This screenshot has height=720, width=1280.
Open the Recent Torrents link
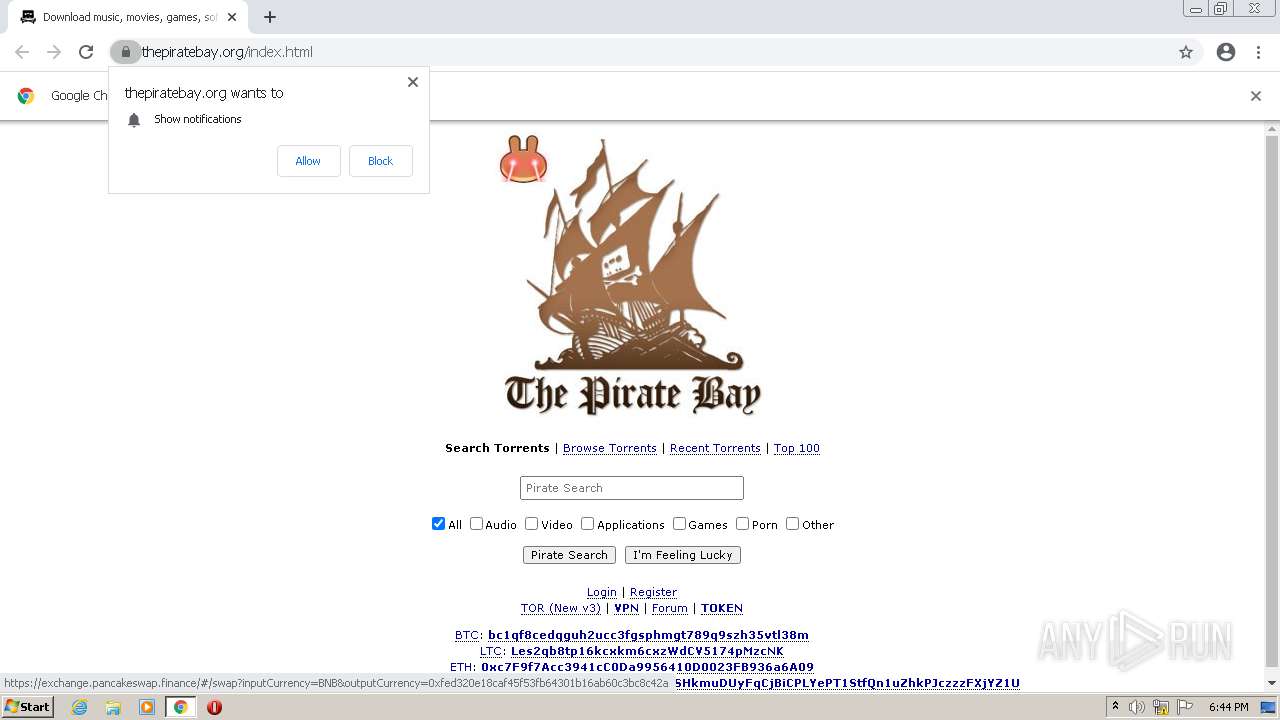click(x=715, y=448)
